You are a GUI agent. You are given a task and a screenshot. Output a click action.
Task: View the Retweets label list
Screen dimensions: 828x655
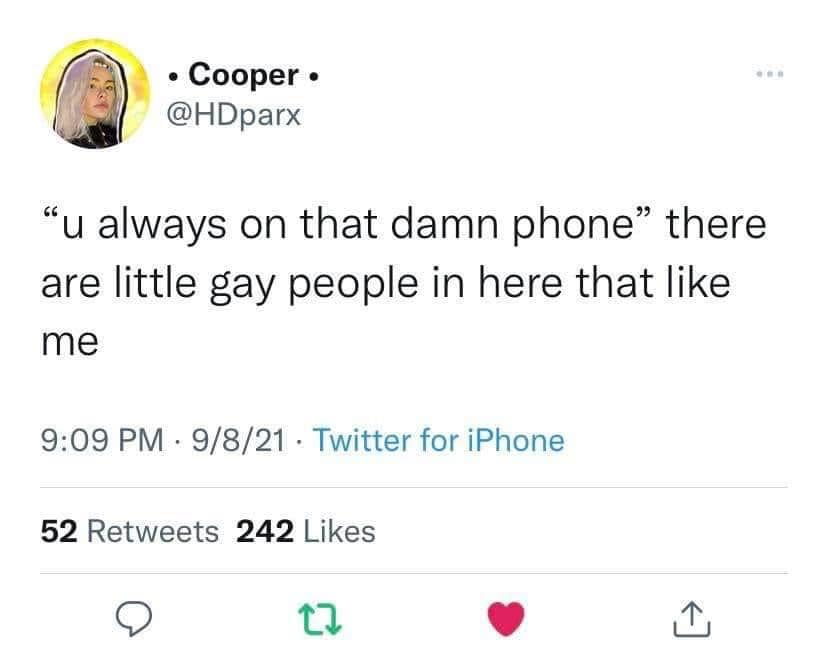tap(153, 531)
